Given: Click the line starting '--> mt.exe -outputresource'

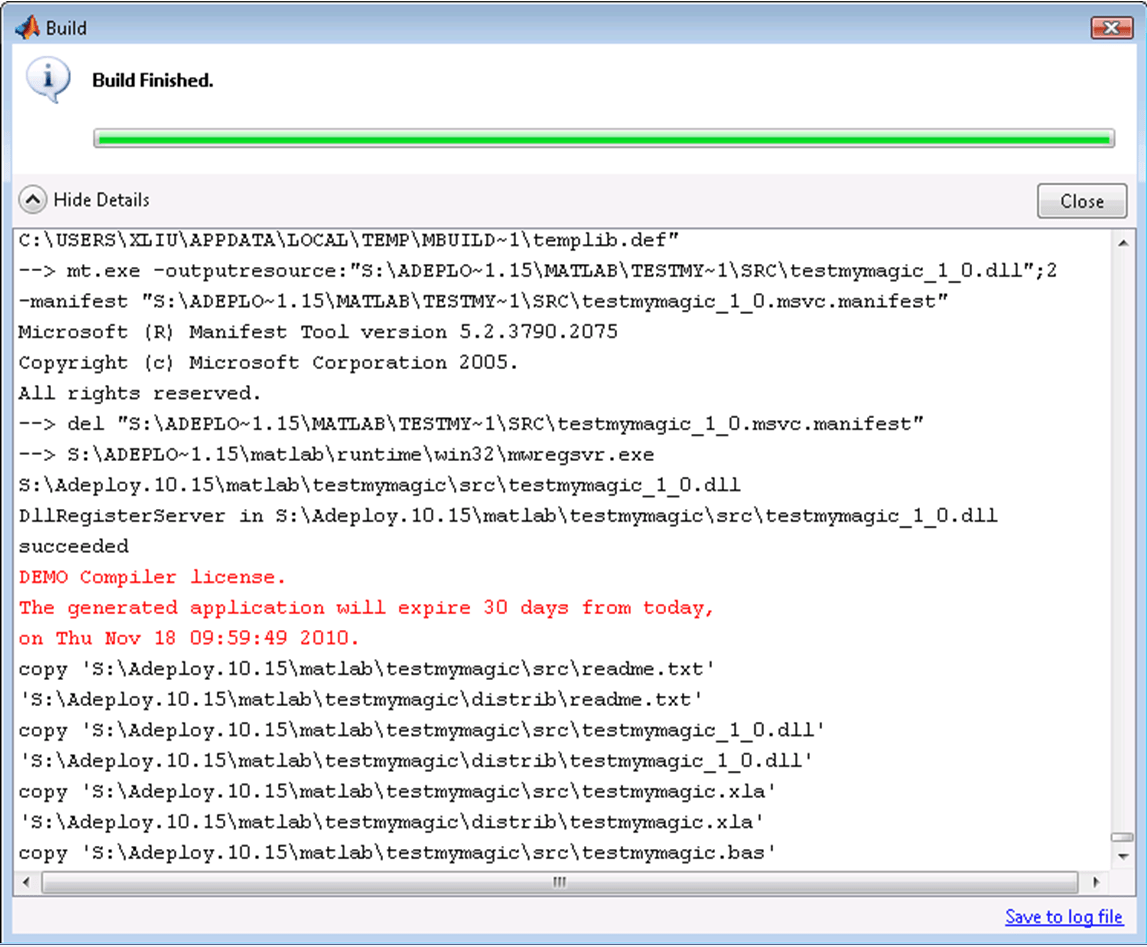Looking at the screenshot, I should pos(538,271).
